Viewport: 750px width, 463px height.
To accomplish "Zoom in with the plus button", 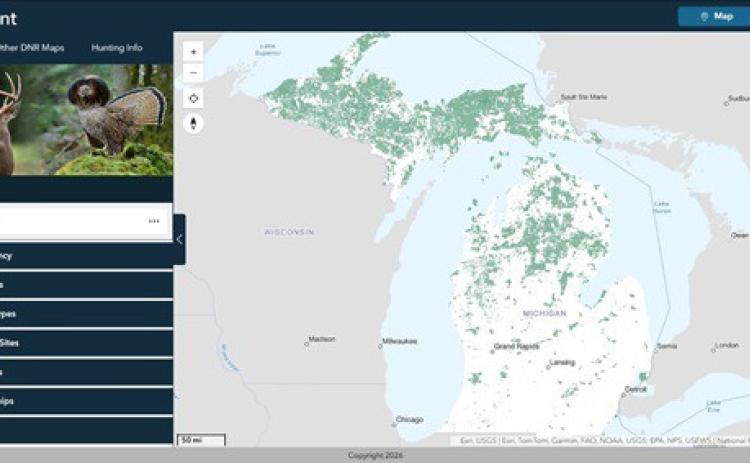I will (193, 52).
